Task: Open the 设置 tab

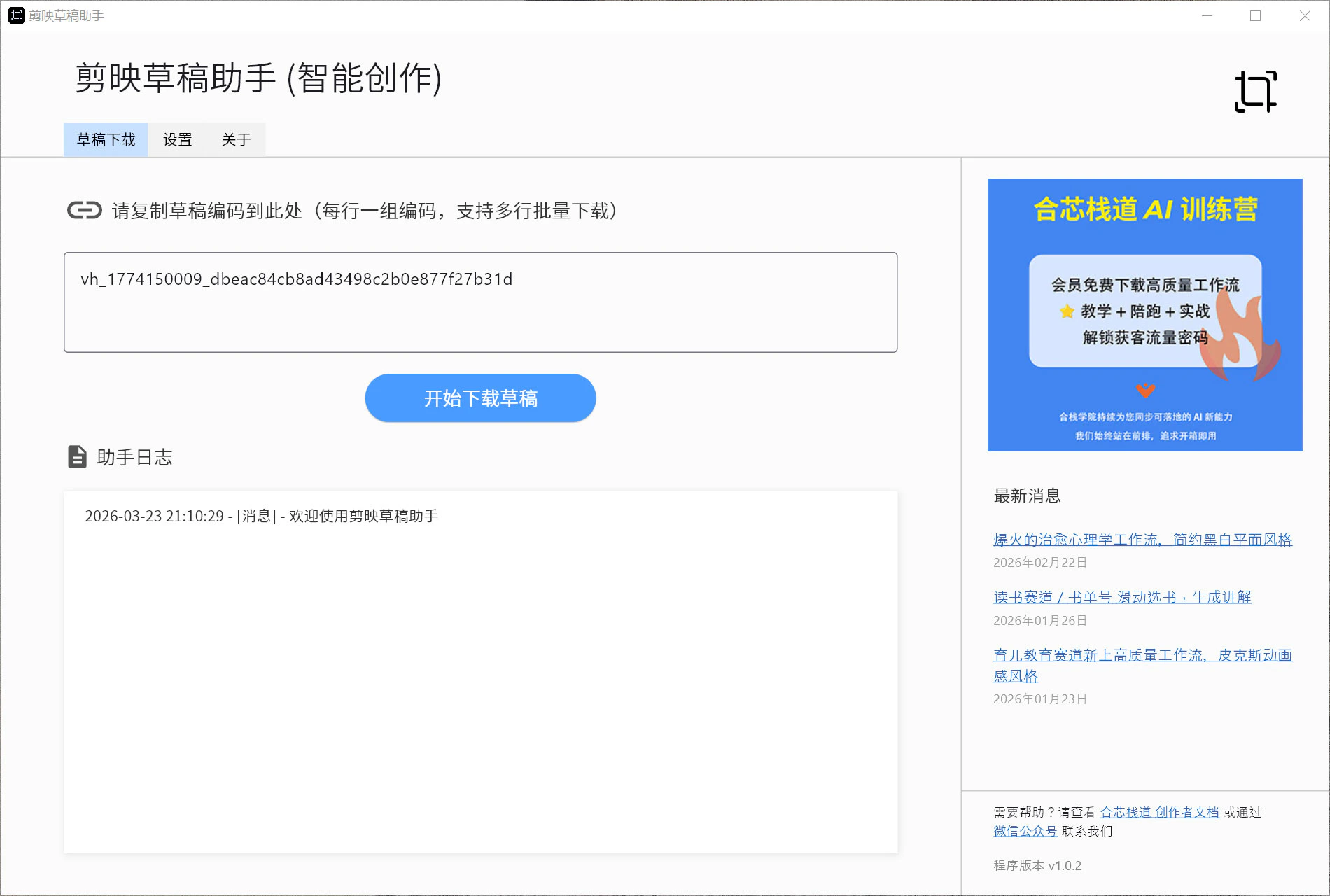Action: [178, 139]
